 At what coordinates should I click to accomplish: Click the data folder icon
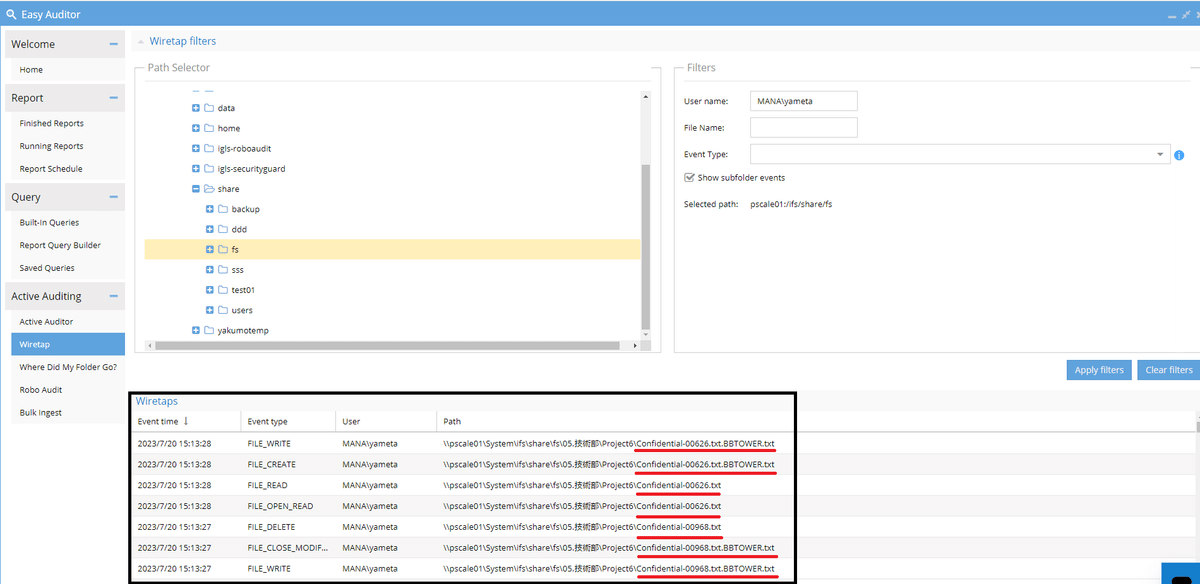pyautogui.click(x=208, y=108)
